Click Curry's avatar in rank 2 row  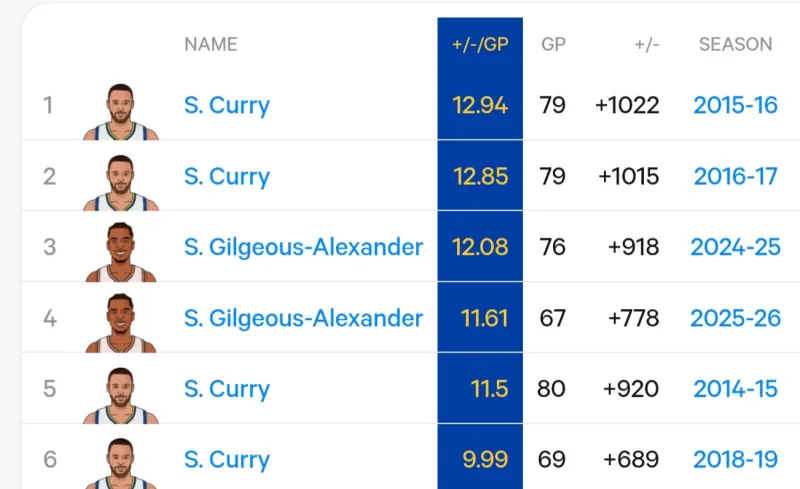(x=120, y=182)
